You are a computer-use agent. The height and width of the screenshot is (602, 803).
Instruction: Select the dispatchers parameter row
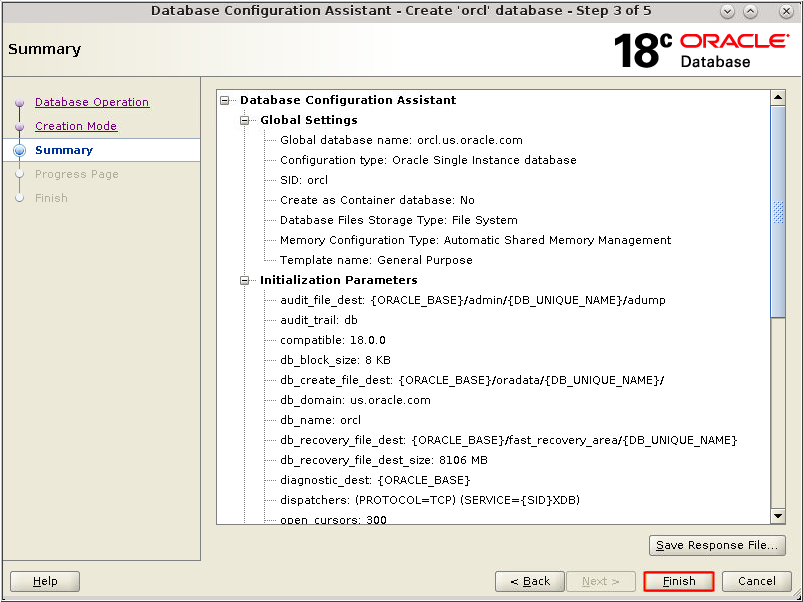tap(430, 500)
